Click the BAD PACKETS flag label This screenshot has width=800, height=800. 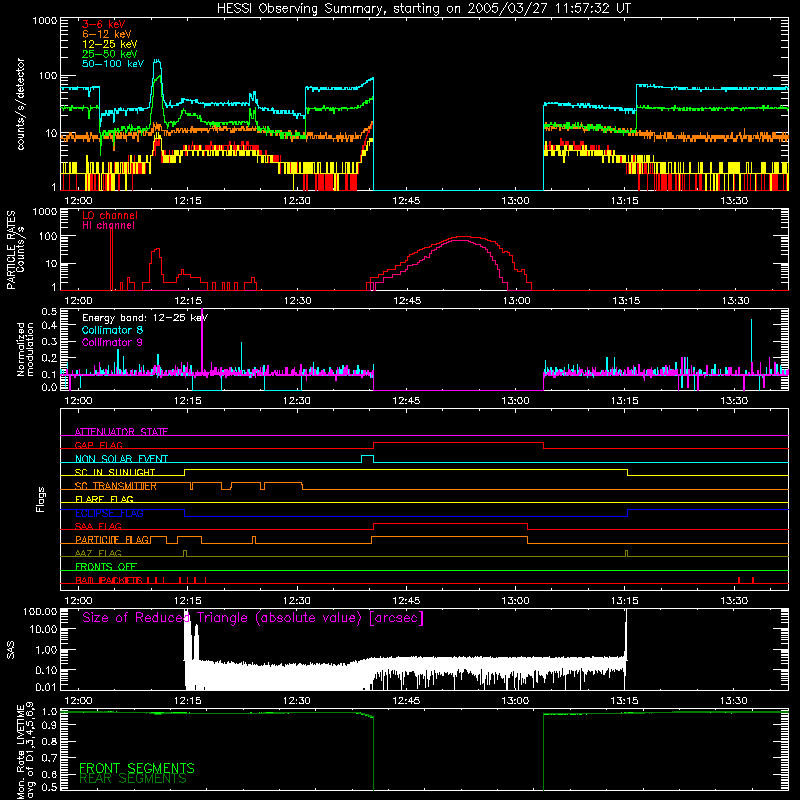109,580
